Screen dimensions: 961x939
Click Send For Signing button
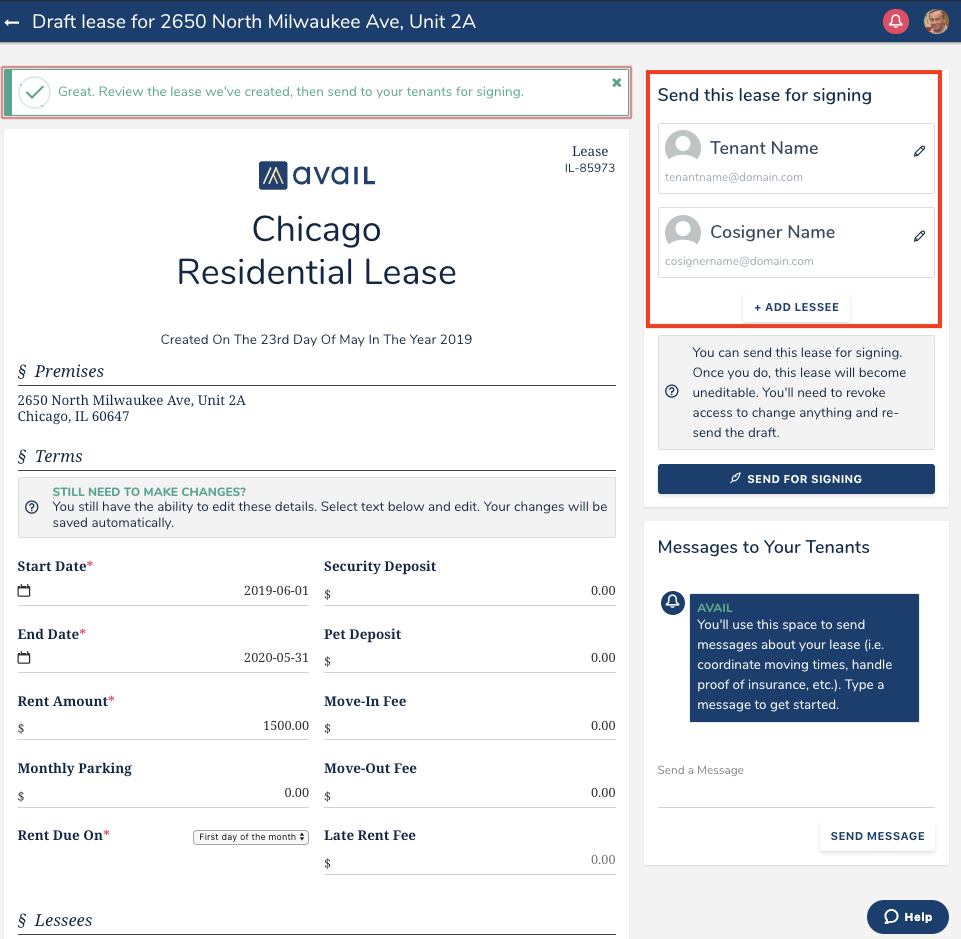coord(796,479)
